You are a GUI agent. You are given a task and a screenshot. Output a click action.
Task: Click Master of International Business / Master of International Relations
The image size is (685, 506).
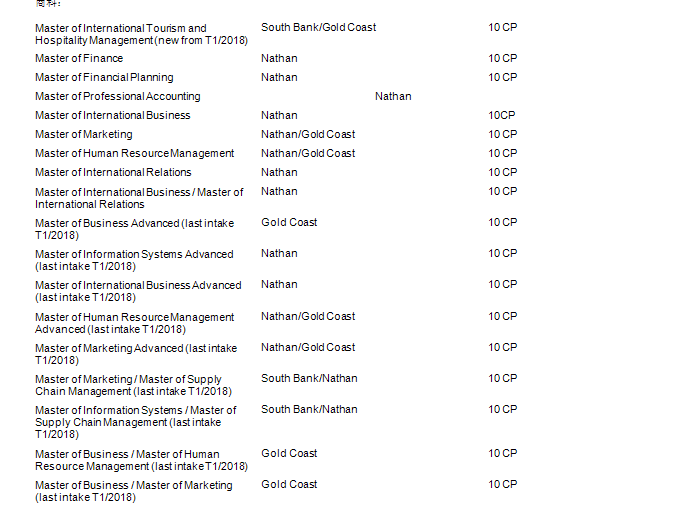point(139,197)
